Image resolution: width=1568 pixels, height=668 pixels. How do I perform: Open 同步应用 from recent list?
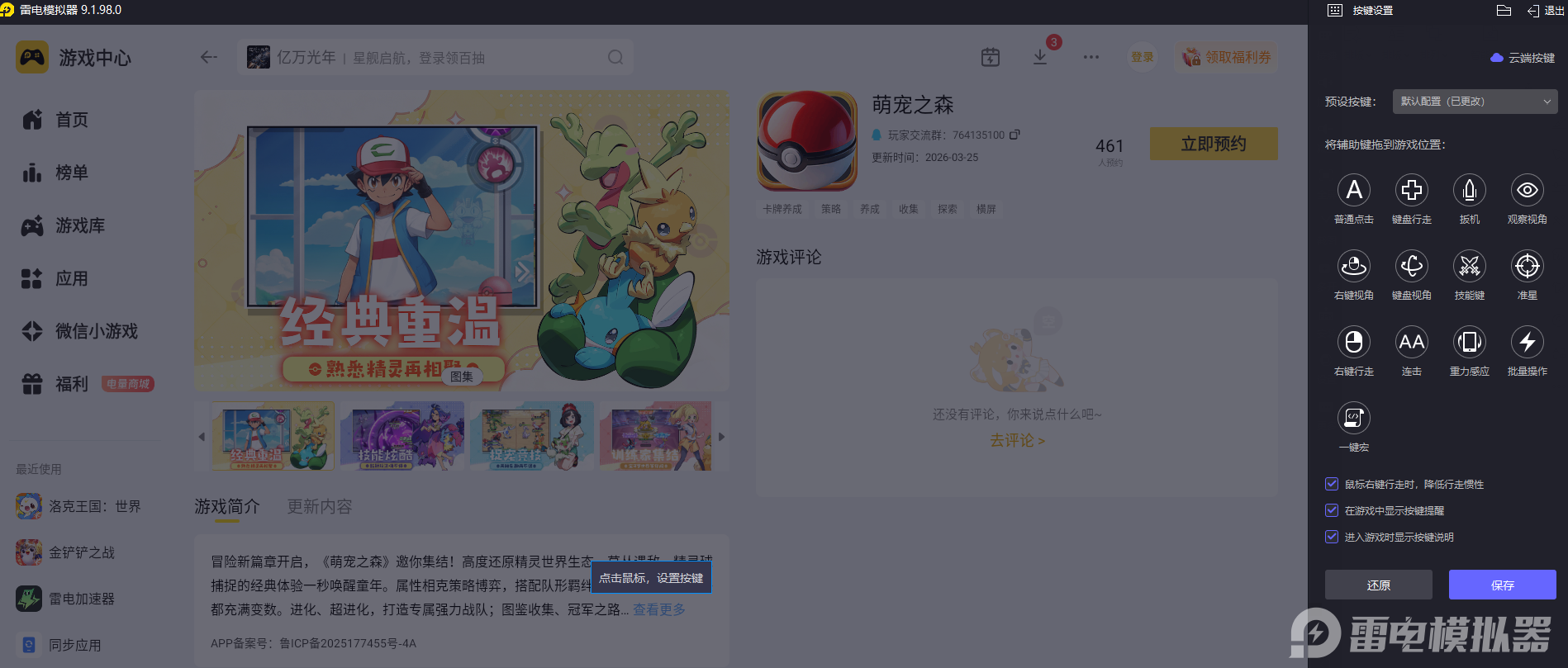[x=59, y=645]
